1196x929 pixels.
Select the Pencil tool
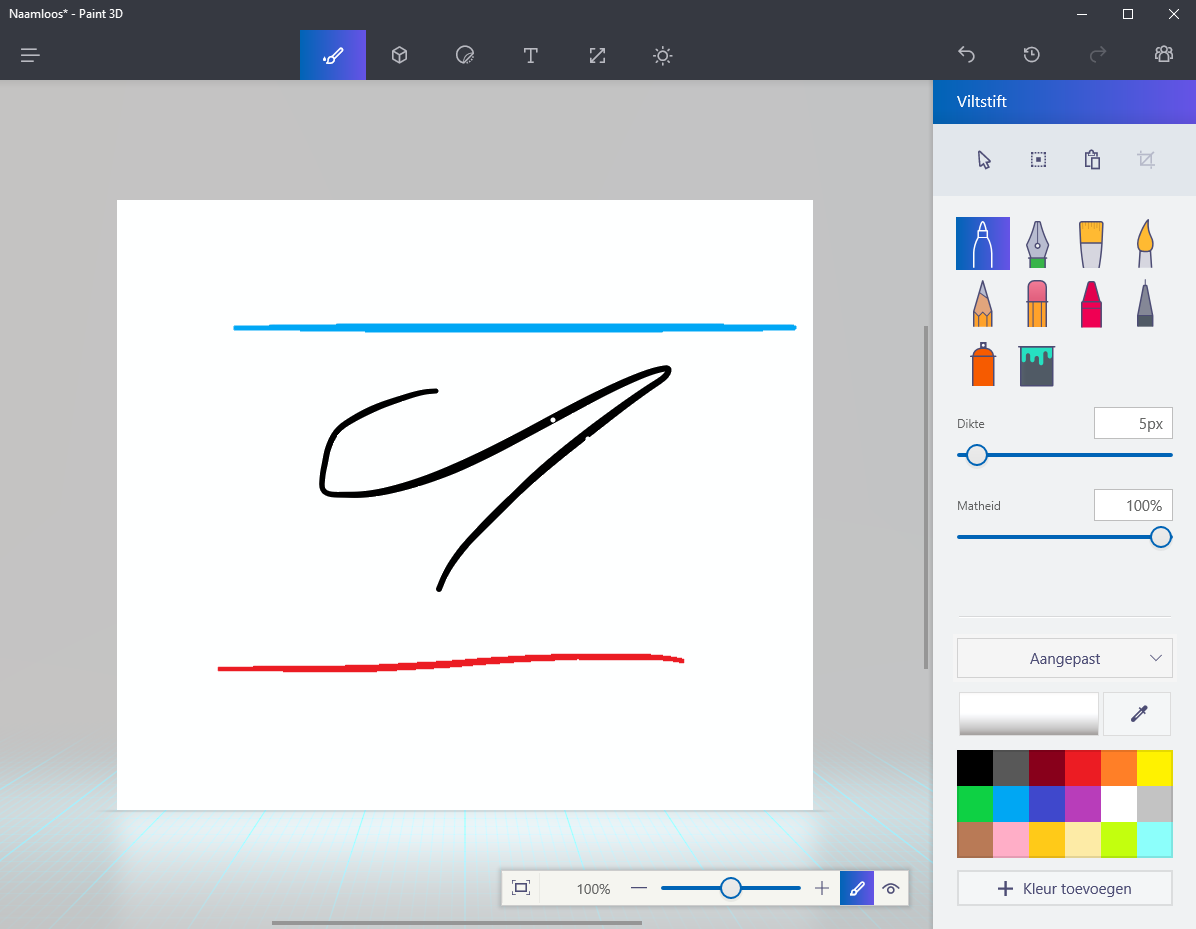click(x=982, y=303)
